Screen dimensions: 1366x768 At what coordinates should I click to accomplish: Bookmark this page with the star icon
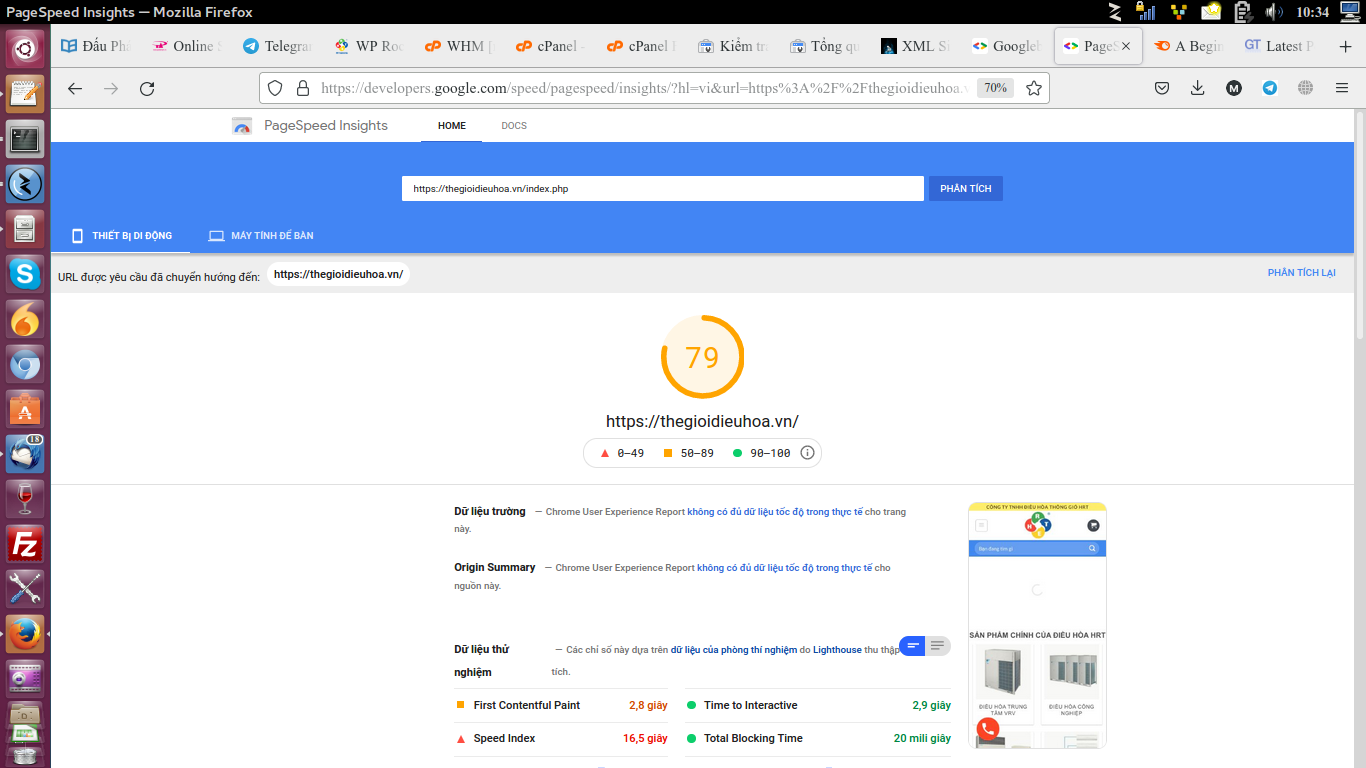click(x=1034, y=88)
